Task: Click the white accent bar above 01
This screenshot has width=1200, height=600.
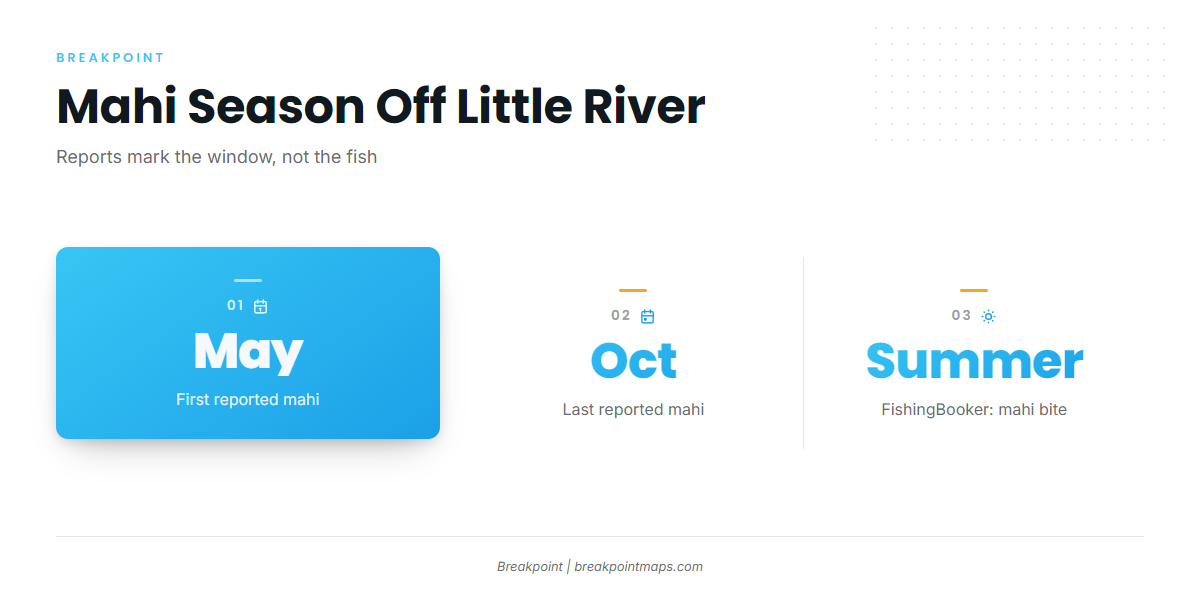Action: (x=248, y=280)
